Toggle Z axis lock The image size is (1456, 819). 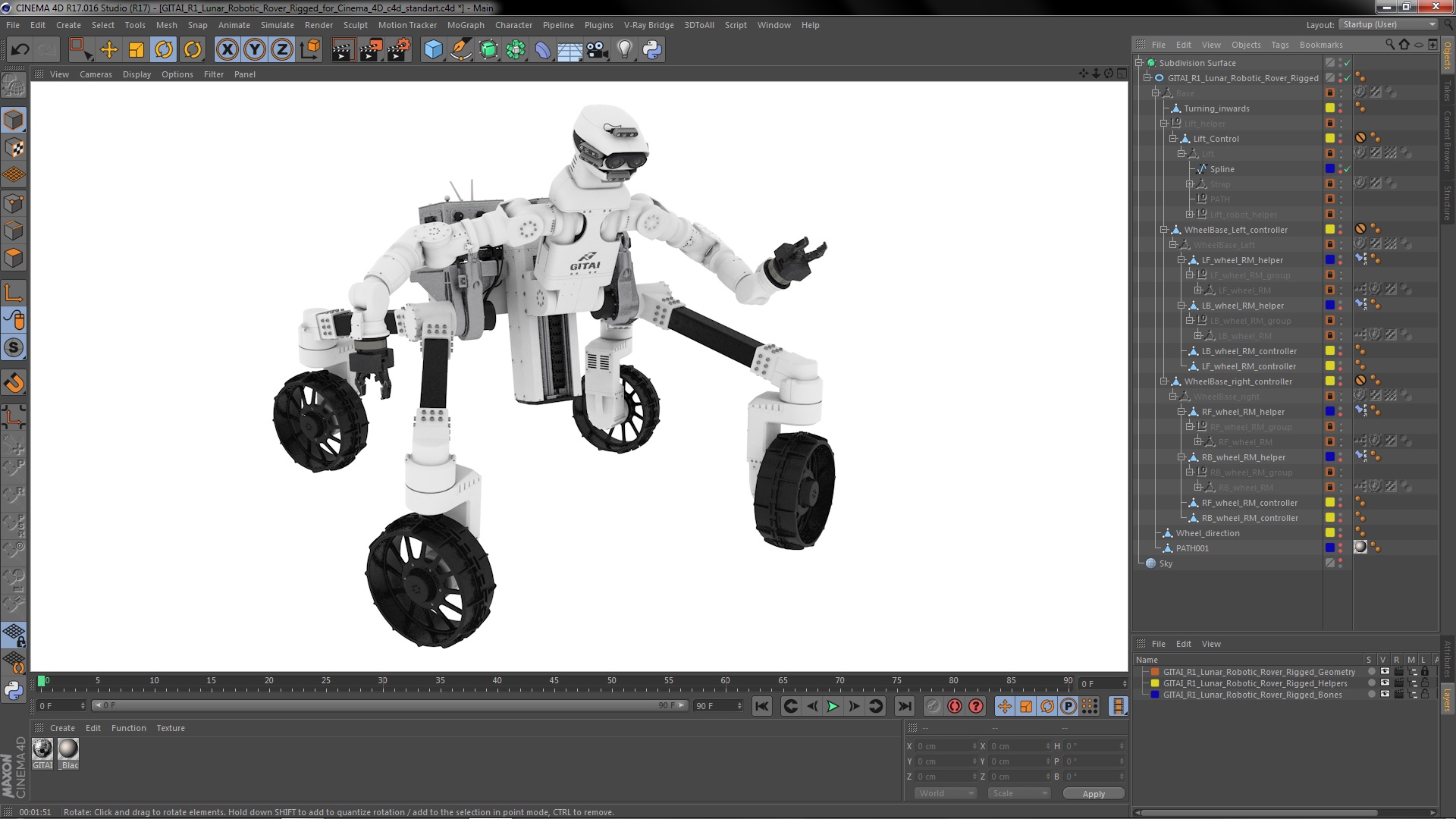tap(282, 50)
